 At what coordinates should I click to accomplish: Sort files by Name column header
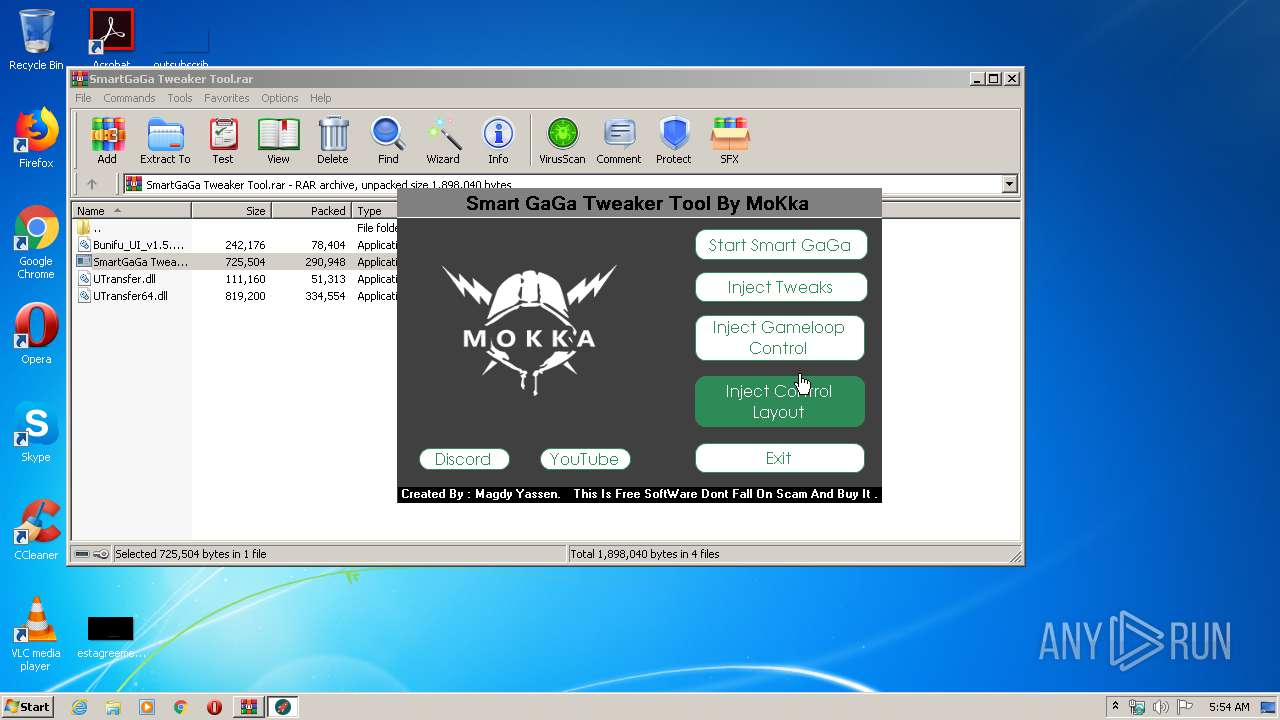(x=132, y=211)
